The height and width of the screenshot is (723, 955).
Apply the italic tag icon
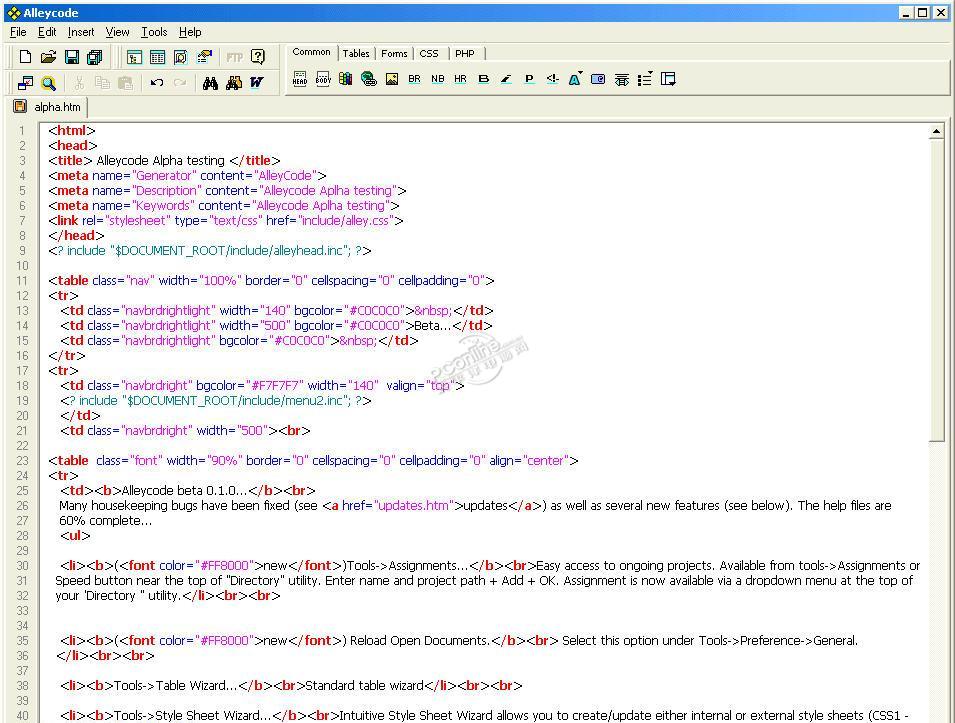[506, 79]
